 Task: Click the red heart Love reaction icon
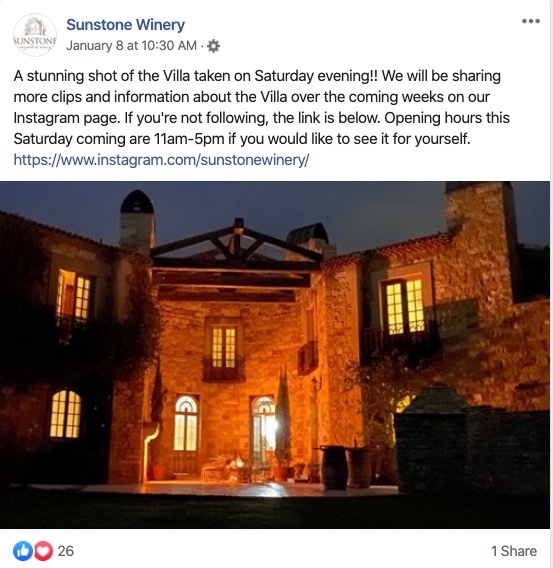(x=44, y=551)
